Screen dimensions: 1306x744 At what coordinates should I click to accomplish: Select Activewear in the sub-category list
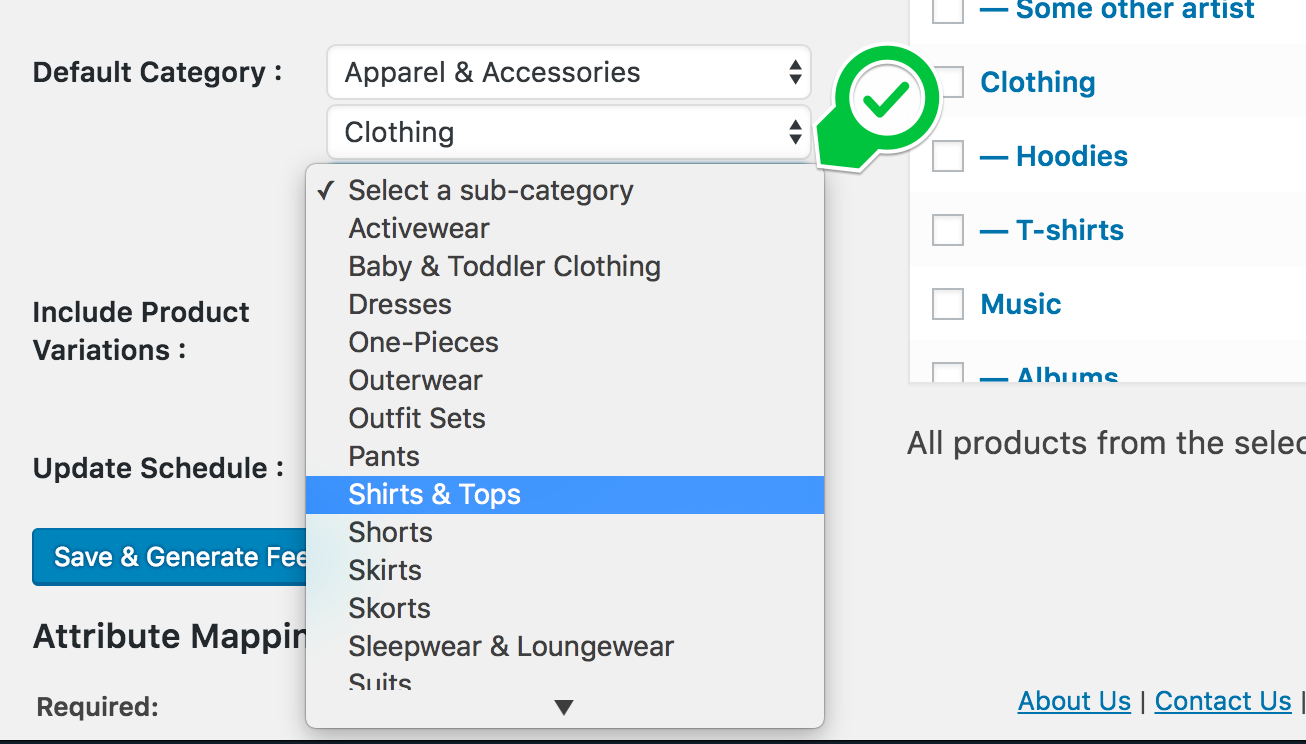click(419, 228)
